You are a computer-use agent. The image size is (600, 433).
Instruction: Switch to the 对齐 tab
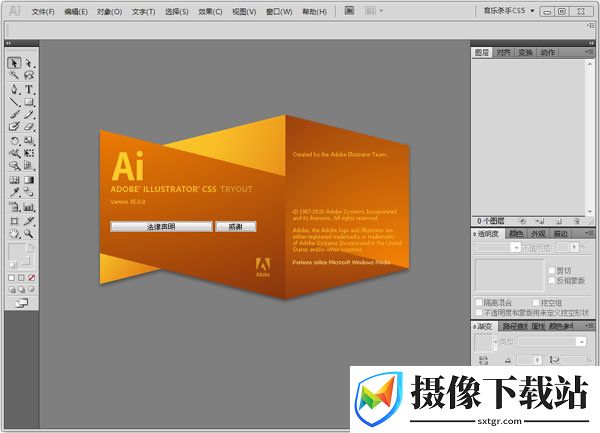(503, 52)
